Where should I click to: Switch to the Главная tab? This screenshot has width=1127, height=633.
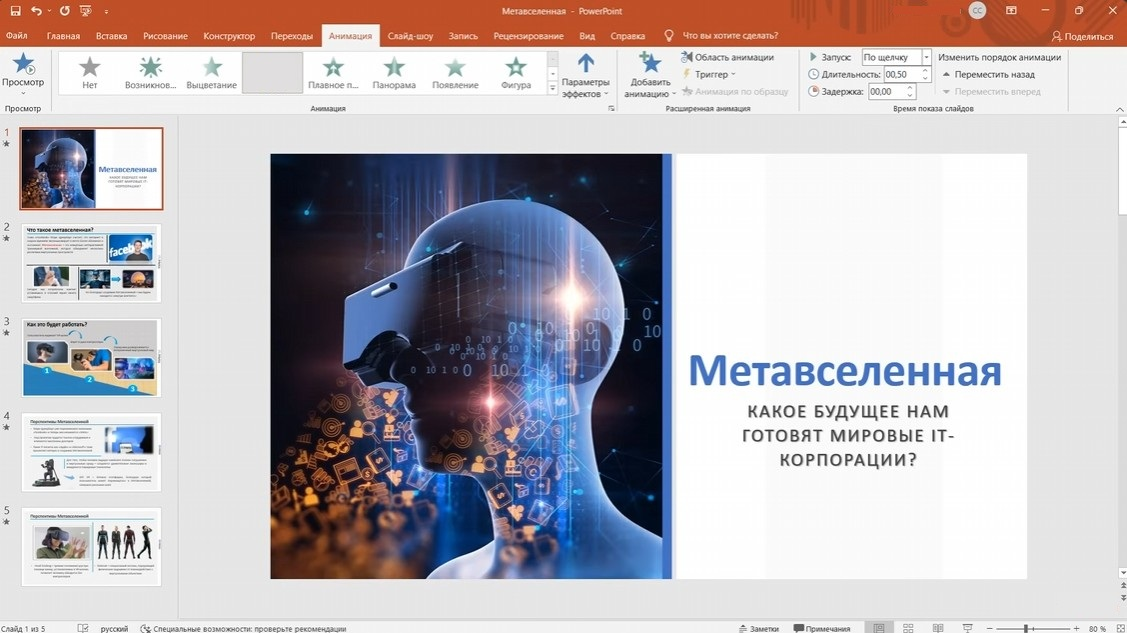63,36
